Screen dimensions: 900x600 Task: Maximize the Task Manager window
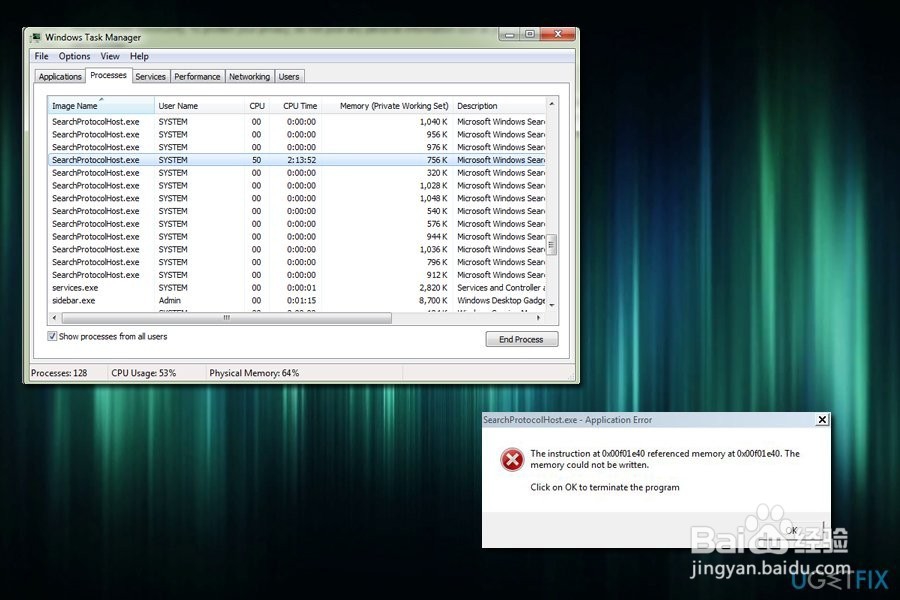[530, 34]
